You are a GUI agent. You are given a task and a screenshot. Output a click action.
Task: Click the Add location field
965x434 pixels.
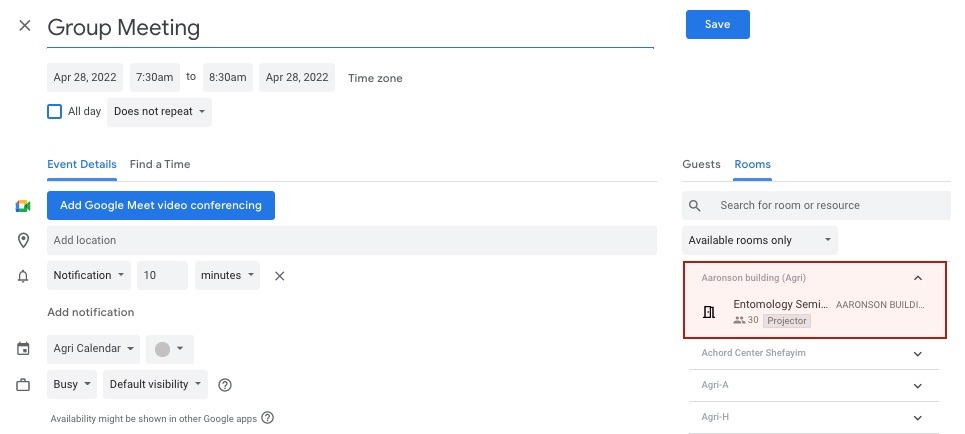point(352,240)
